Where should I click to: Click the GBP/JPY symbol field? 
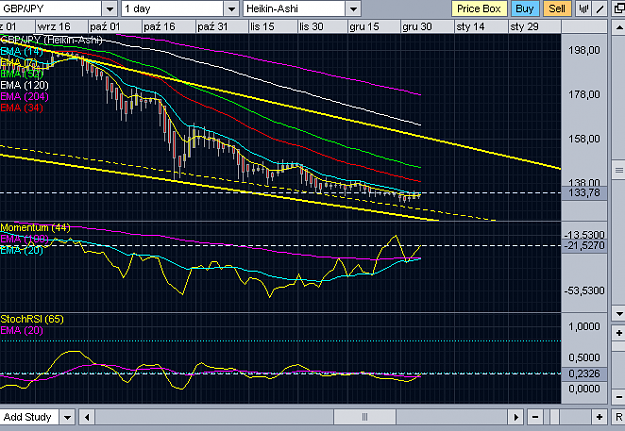click(51, 9)
